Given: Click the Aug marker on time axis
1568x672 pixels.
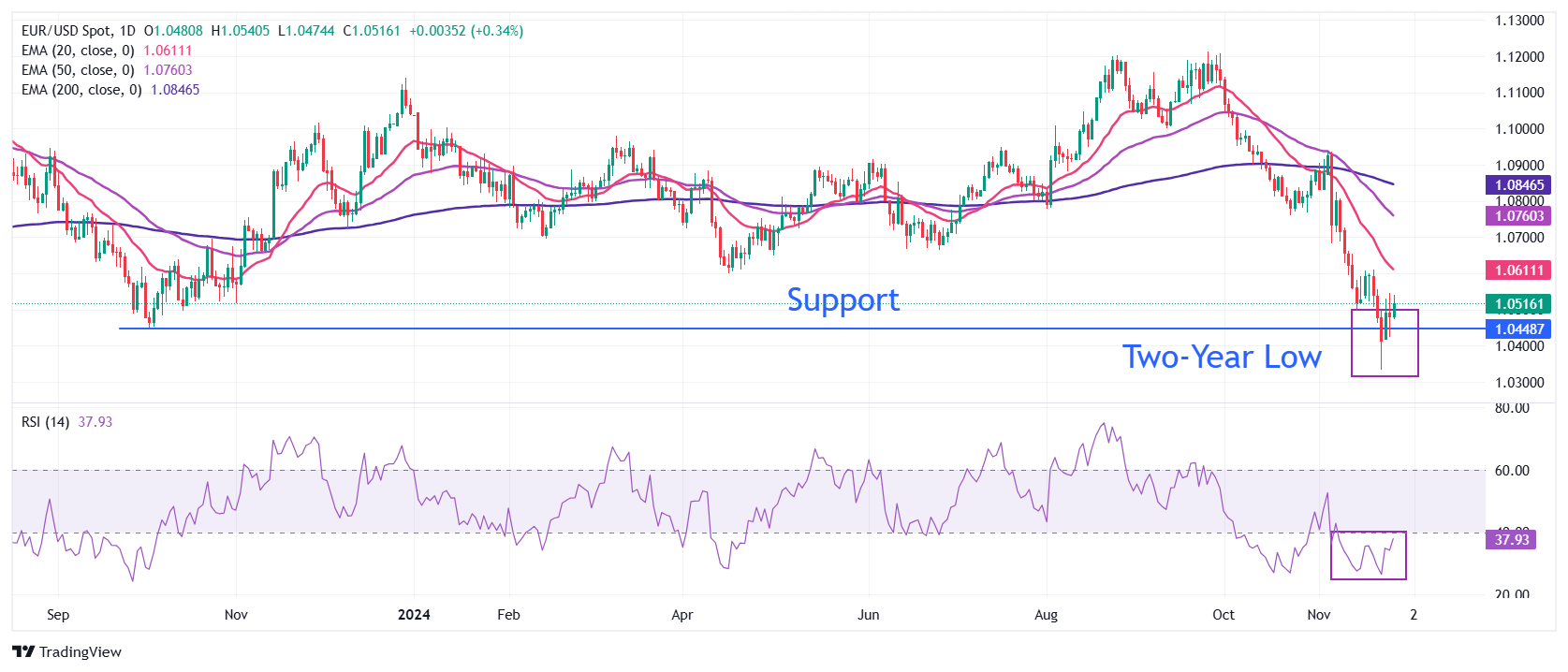Looking at the screenshot, I should (x=1046, y=615).
